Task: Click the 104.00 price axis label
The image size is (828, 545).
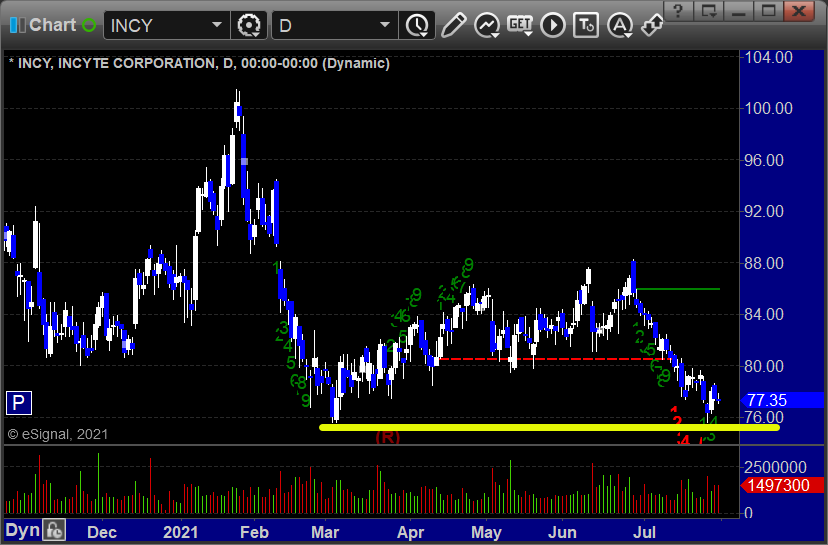Action: [768, 57]
